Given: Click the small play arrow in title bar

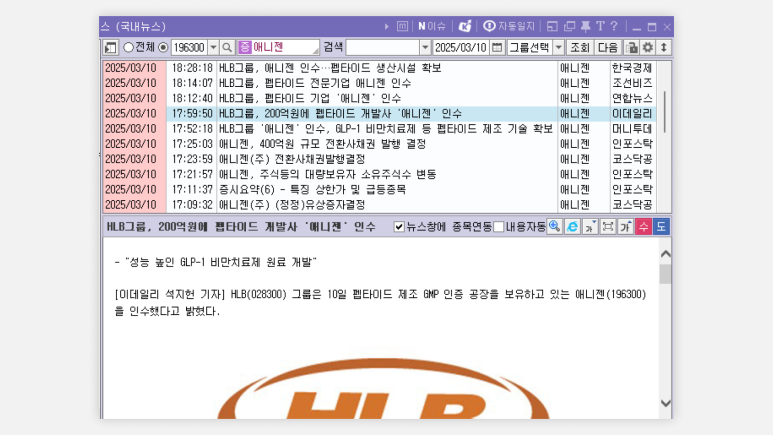Looking at the screenshot, I should (386, 27).
